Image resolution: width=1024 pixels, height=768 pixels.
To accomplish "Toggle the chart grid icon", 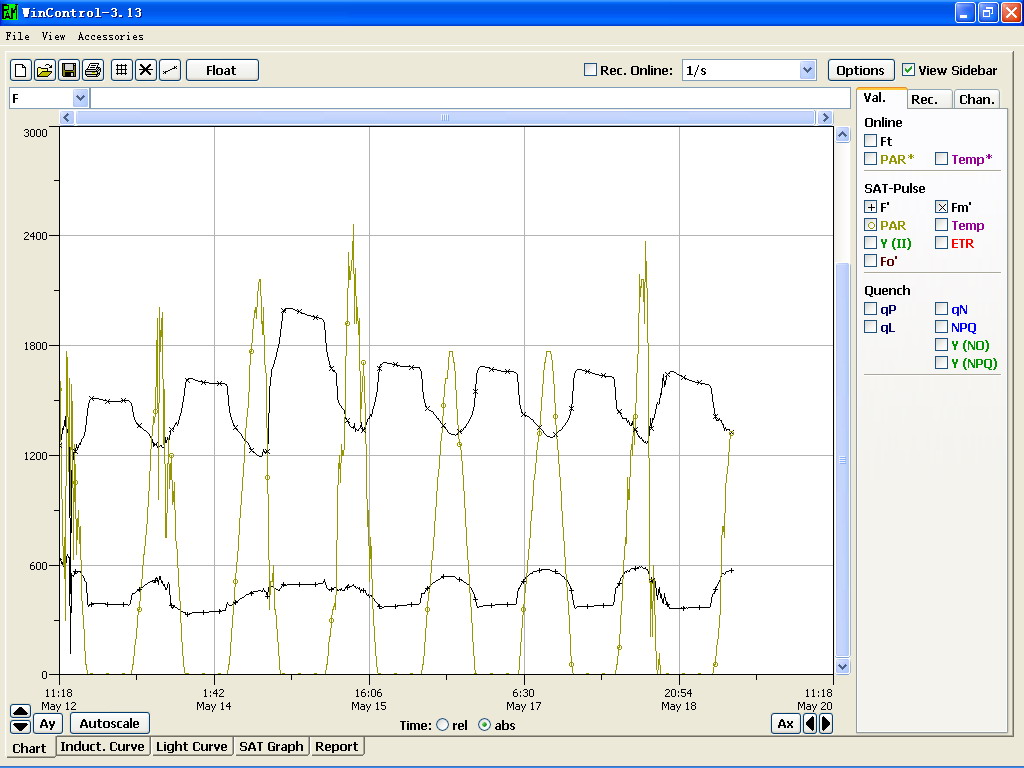I will tap(121, 70).
